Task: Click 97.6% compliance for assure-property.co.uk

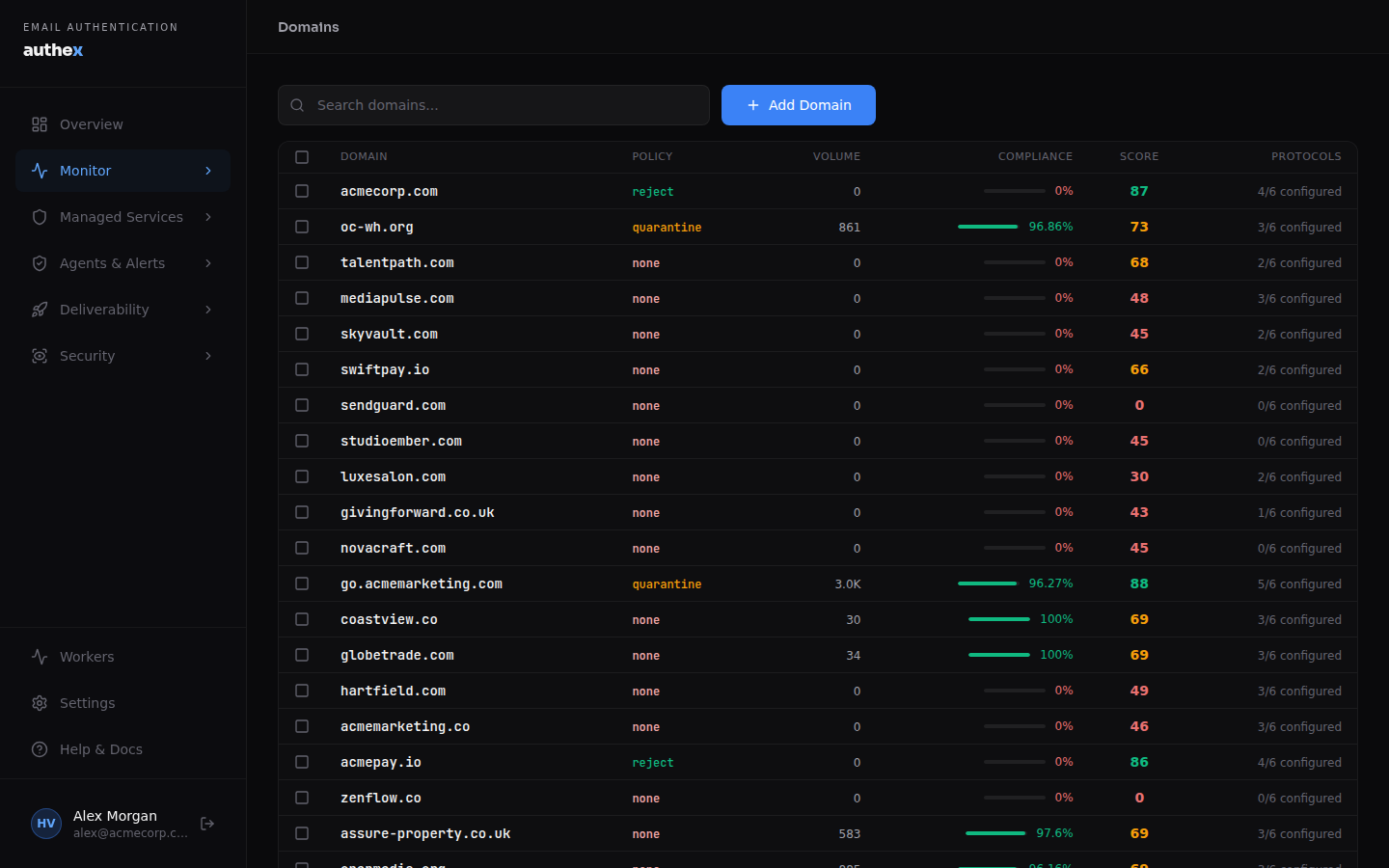Action: click(x=1054, y=833)
